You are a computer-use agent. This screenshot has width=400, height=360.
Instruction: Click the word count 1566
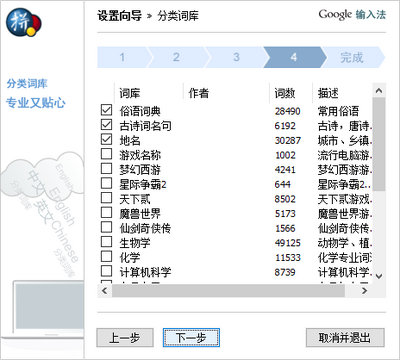click(285, 228)
